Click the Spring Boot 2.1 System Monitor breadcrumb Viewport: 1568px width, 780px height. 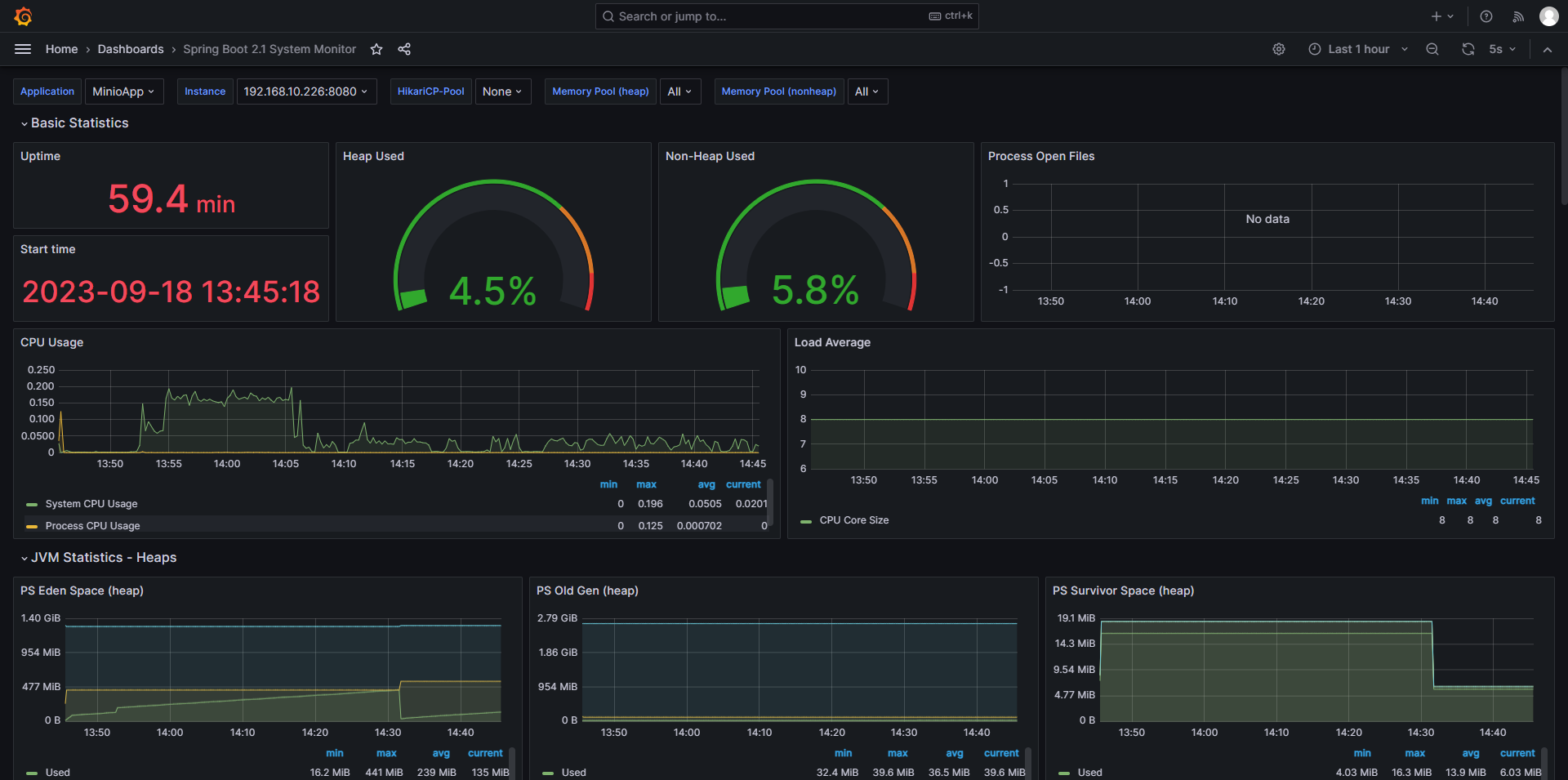(269, 49)
